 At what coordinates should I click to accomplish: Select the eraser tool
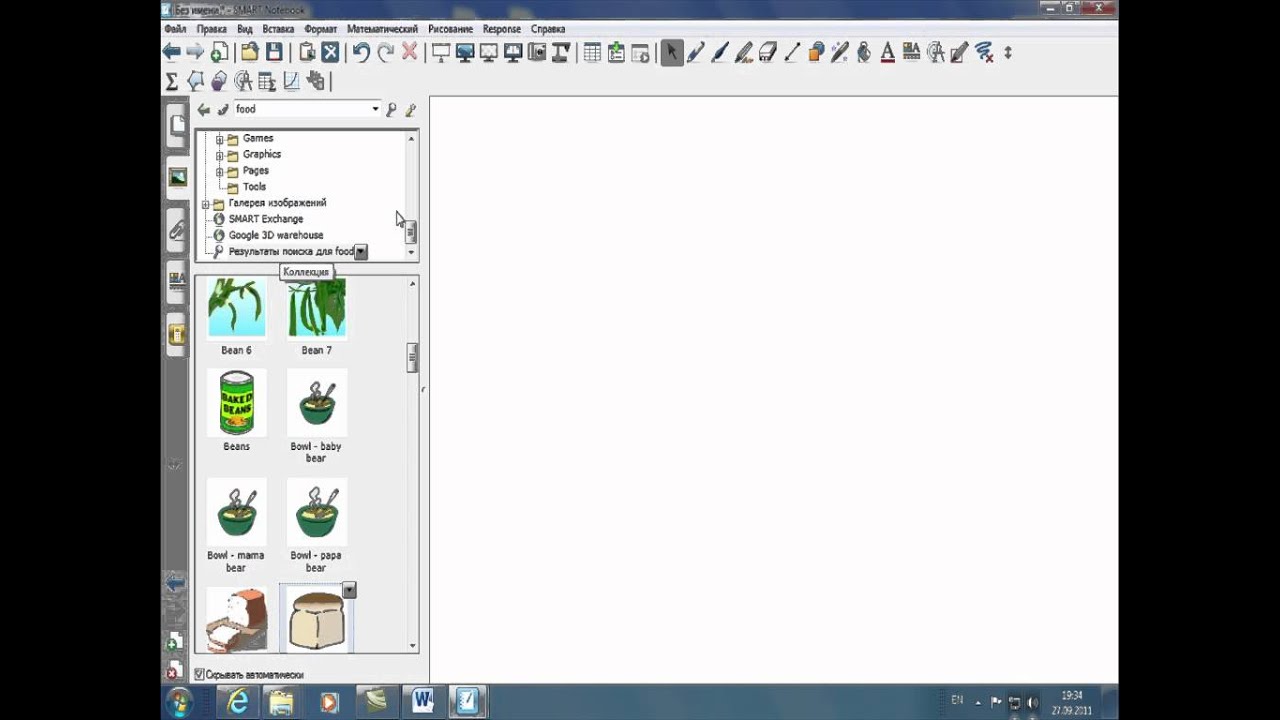[768, 53]
